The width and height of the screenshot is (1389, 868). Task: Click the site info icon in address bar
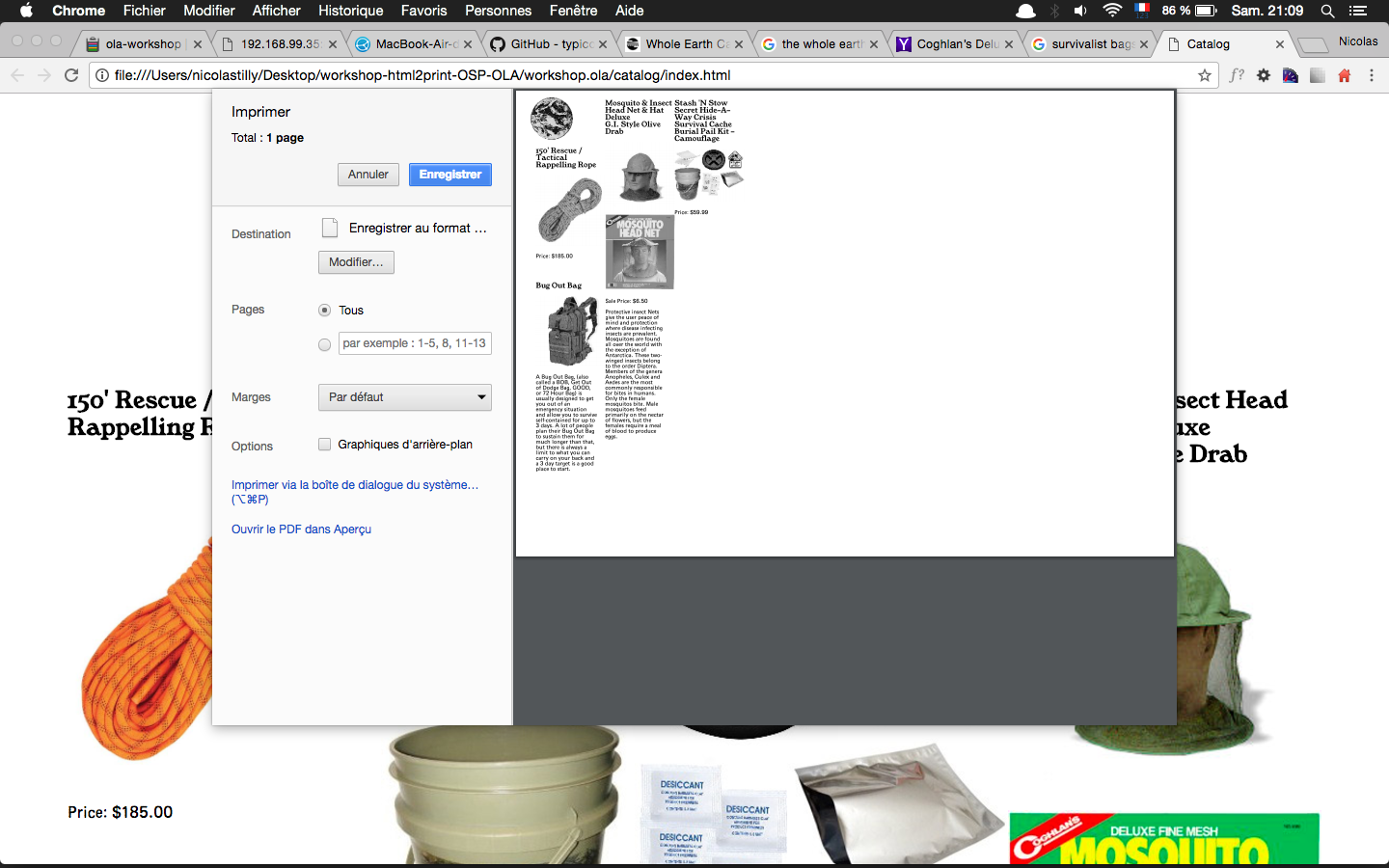102,75
